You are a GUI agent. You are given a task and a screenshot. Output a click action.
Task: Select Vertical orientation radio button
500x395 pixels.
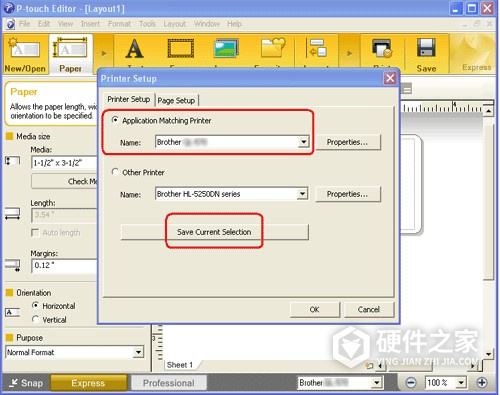35,319
